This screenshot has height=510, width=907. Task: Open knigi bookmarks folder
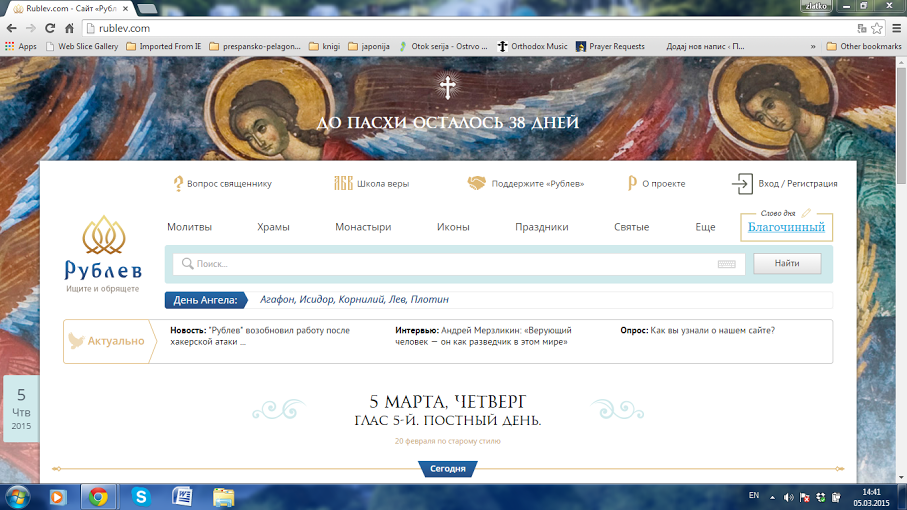click(x=325, y=46)
